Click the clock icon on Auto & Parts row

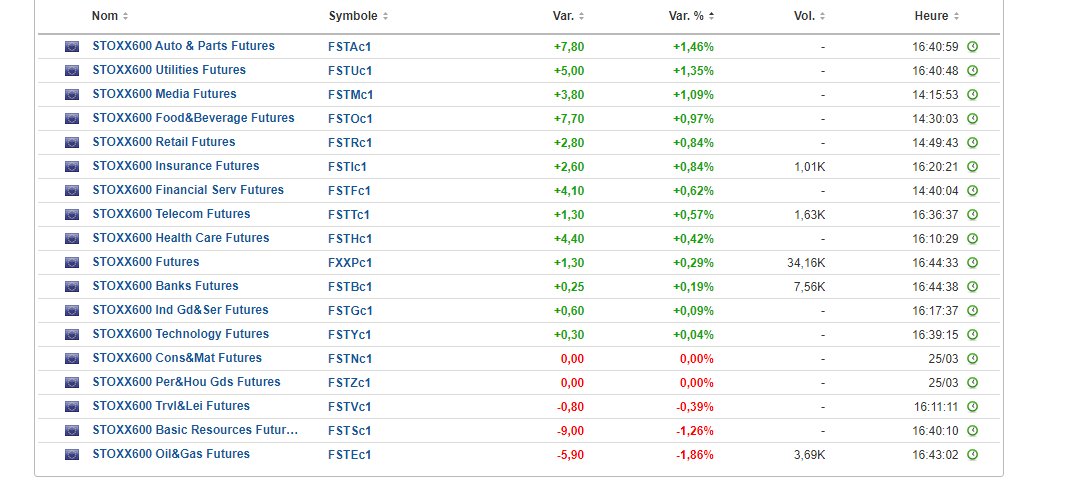(x=972, y=47)
